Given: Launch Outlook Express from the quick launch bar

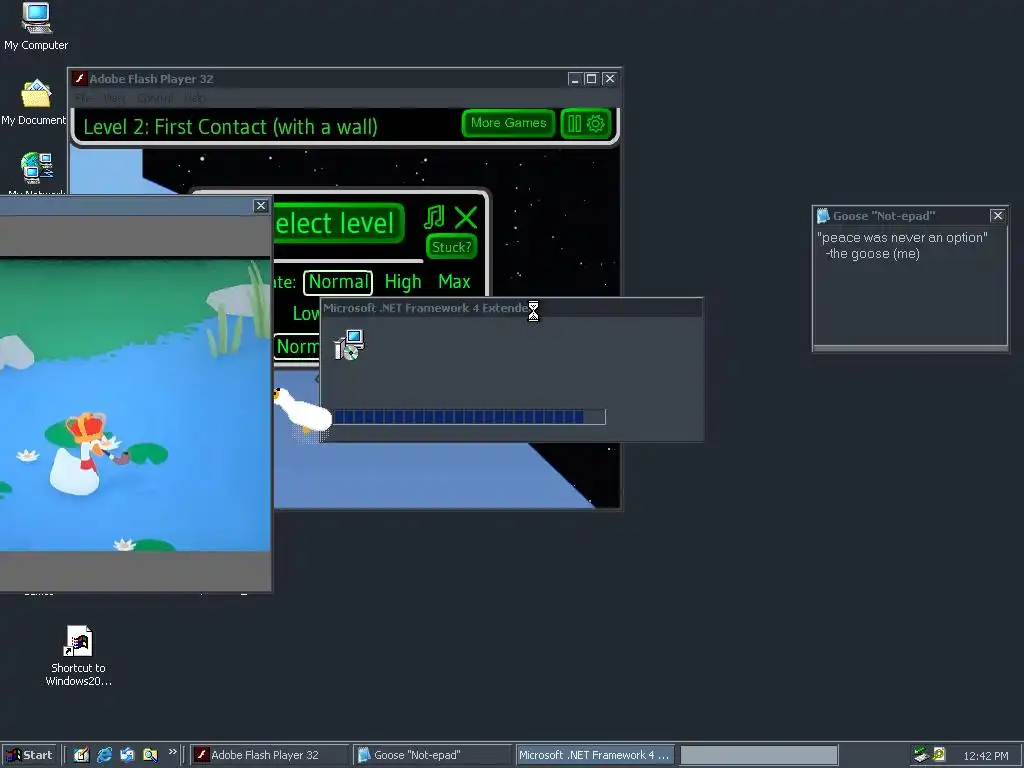Looking at the screenshot, I should click(x=127, y=755).
